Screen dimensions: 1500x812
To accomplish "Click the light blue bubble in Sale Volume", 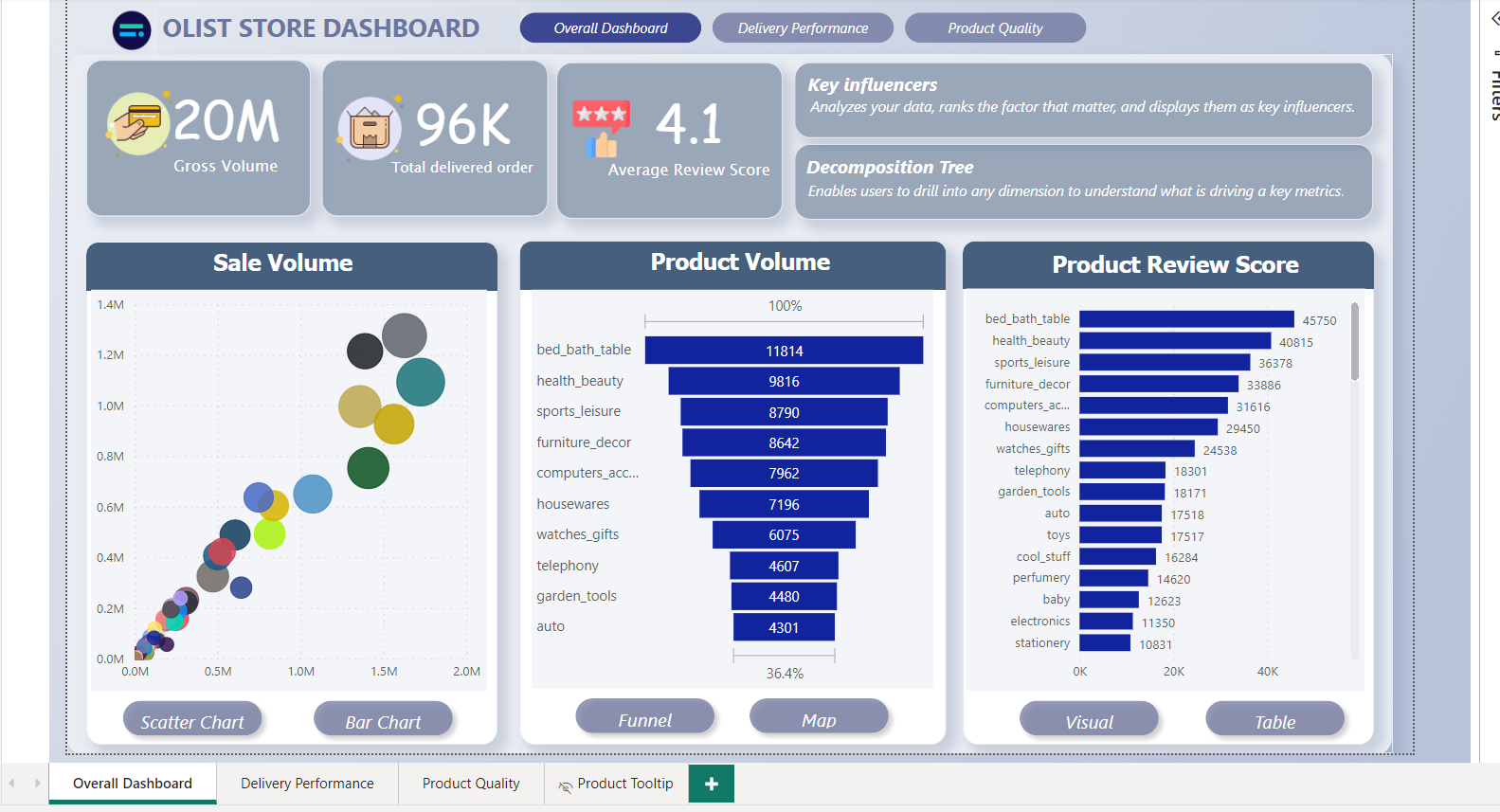I will point(313,494).
